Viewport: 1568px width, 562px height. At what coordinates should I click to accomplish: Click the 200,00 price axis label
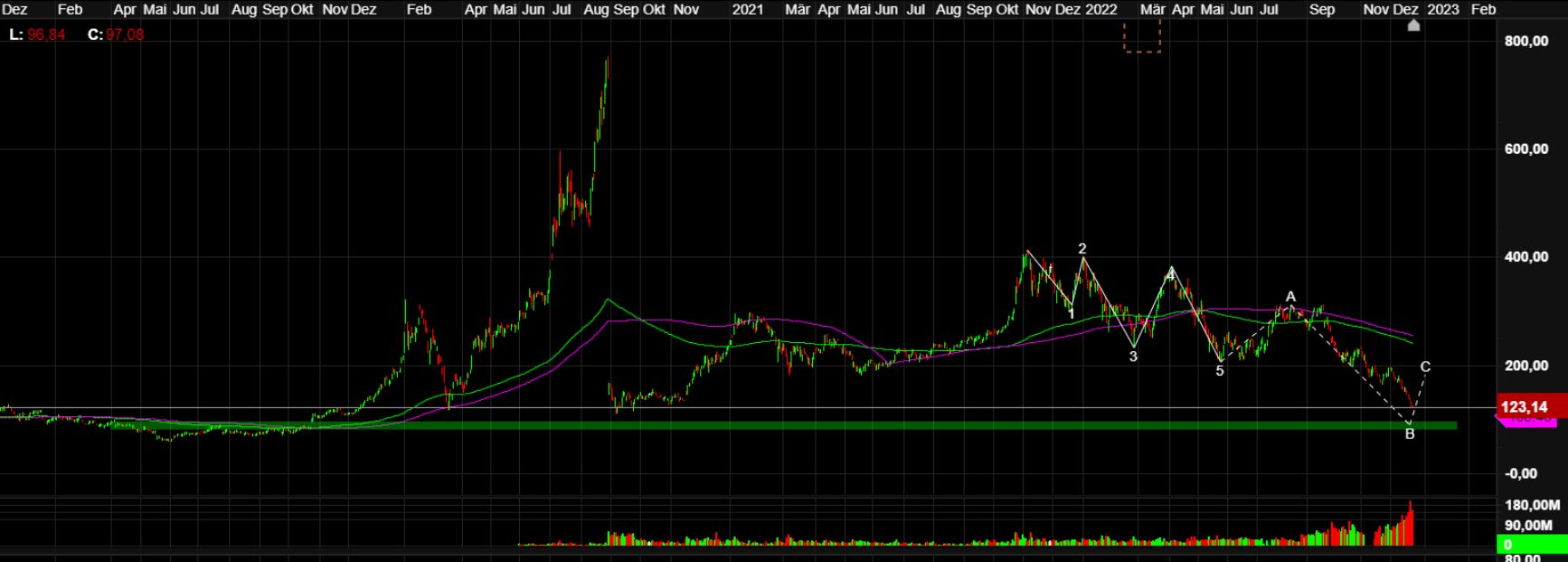1526,366
